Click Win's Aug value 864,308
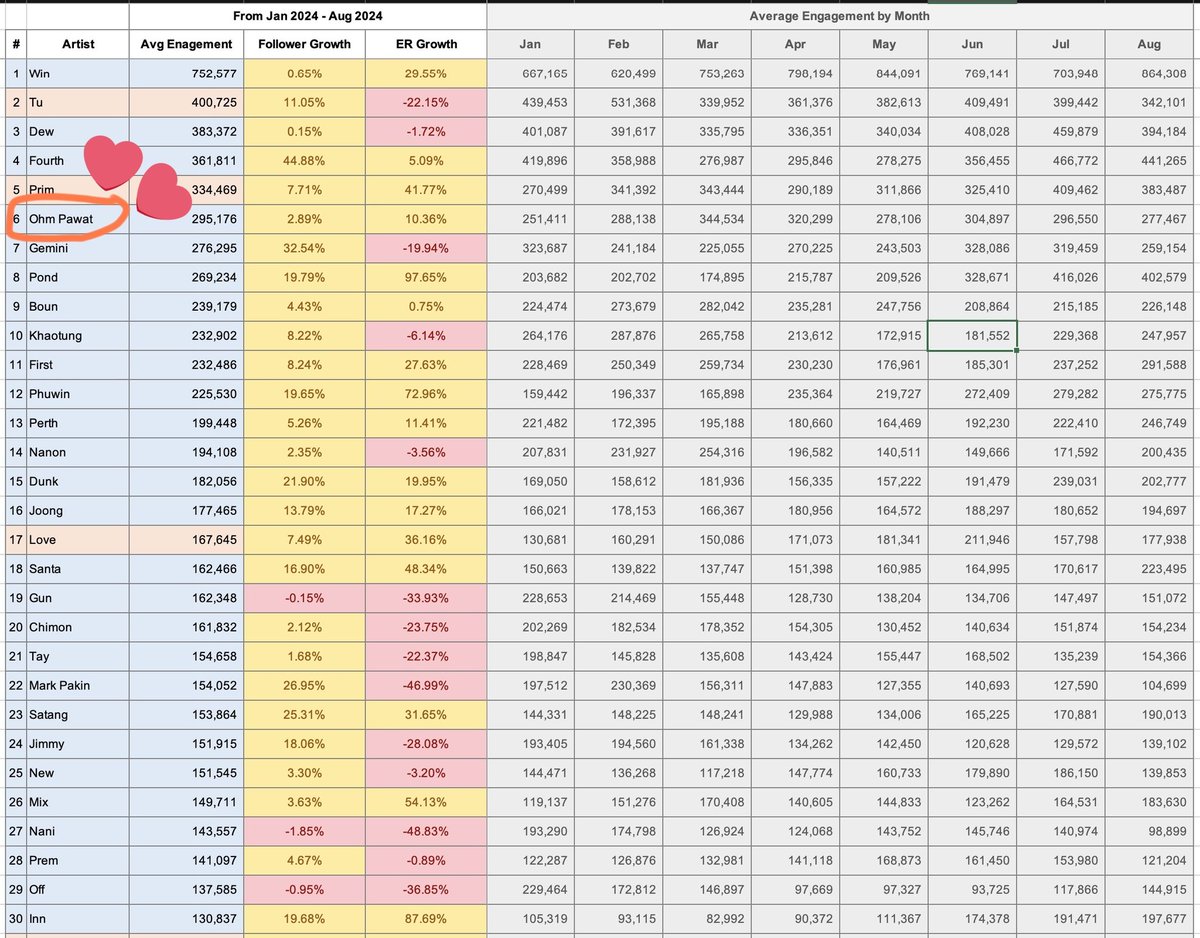The image size is (1200, 938). tap(1149, 73)
